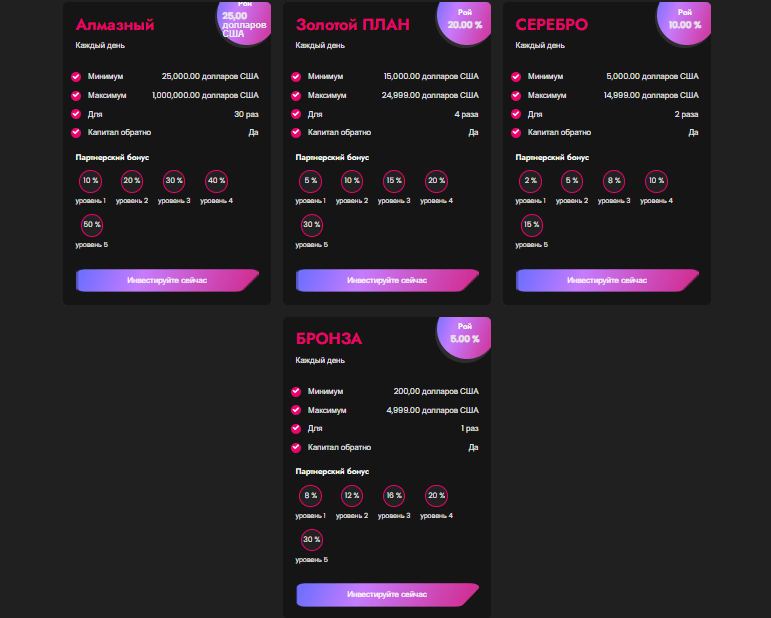Click Капитал обратно checkmark in Золотой ПЛАН card
The height and width of the screenshot is (618, 771).
(x=296, y=133)
